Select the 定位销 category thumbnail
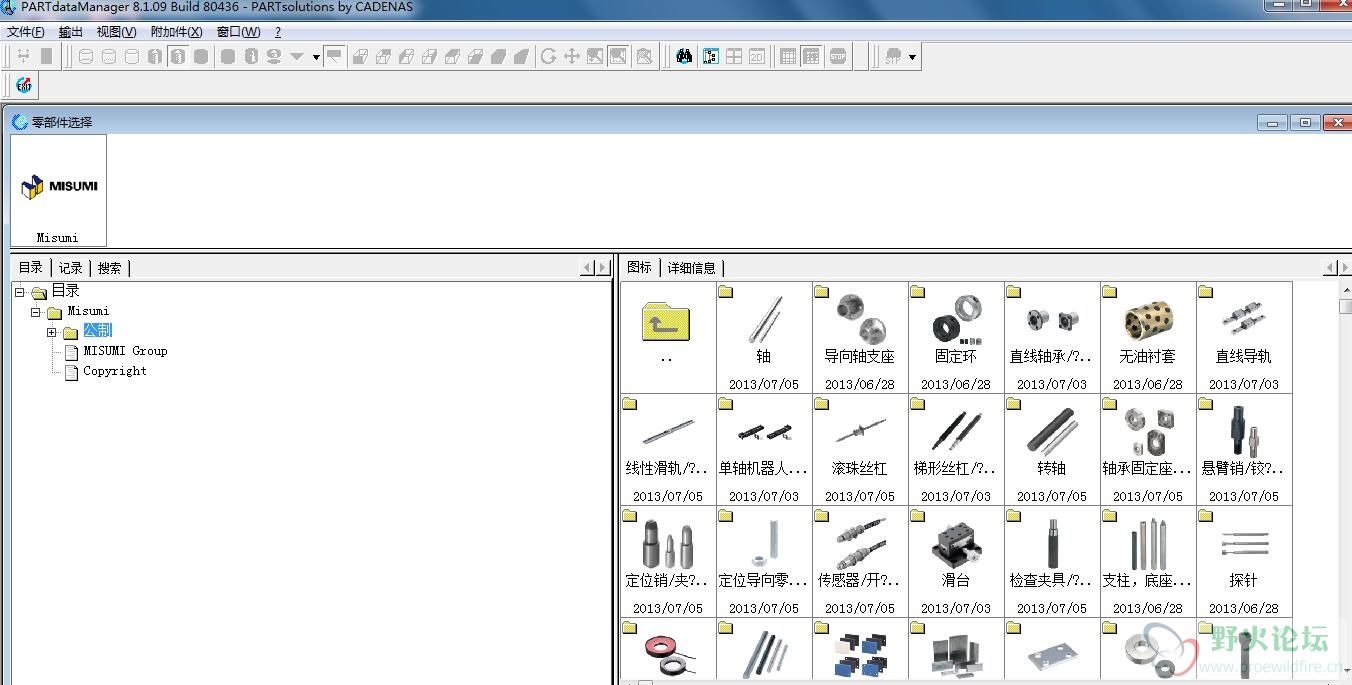Viewport: 1352px width, 685px height. point(668,561)
